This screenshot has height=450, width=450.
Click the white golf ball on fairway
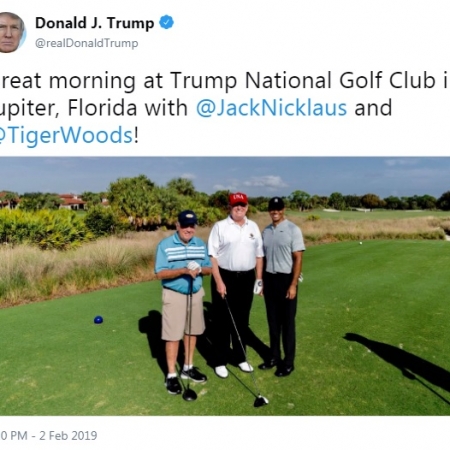click(x=361, y=243)
